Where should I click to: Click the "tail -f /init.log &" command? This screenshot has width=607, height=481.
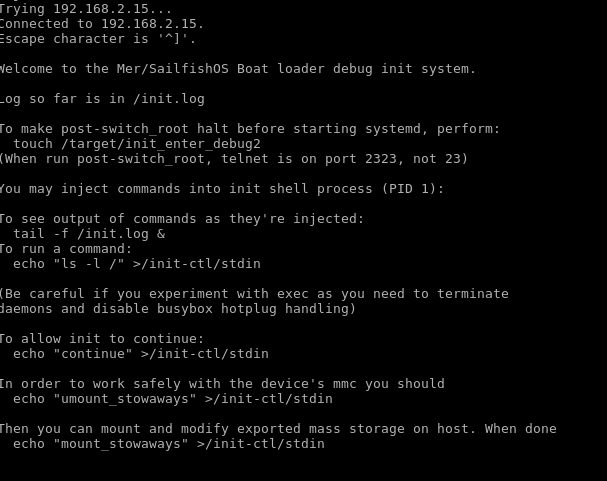89,233
